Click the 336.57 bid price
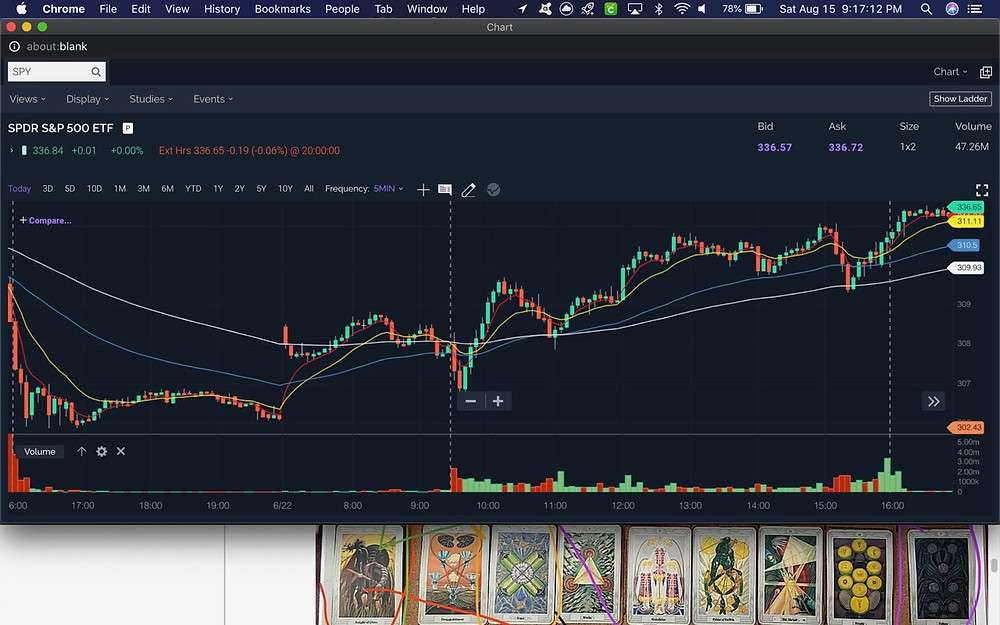 774,147
